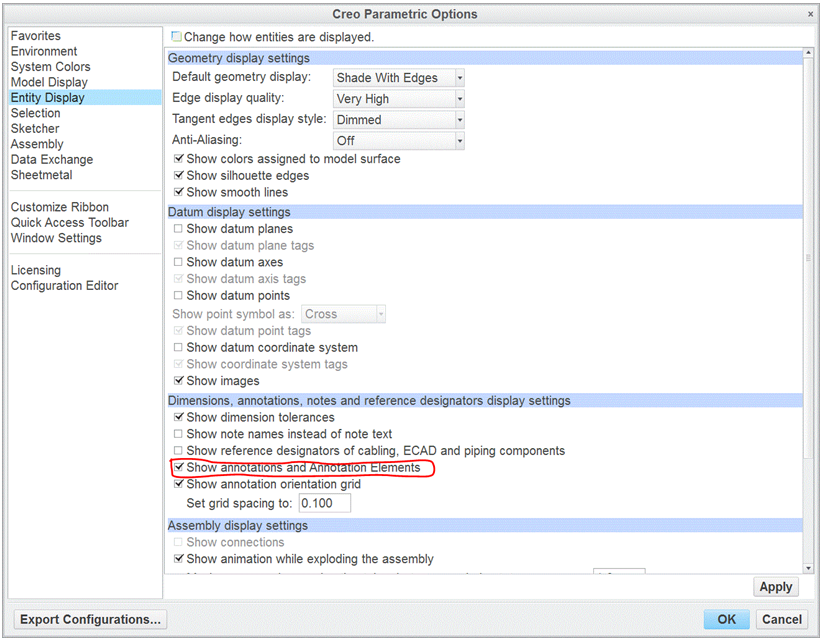Close the Creo Parametric Options dialog

point(810,14)
